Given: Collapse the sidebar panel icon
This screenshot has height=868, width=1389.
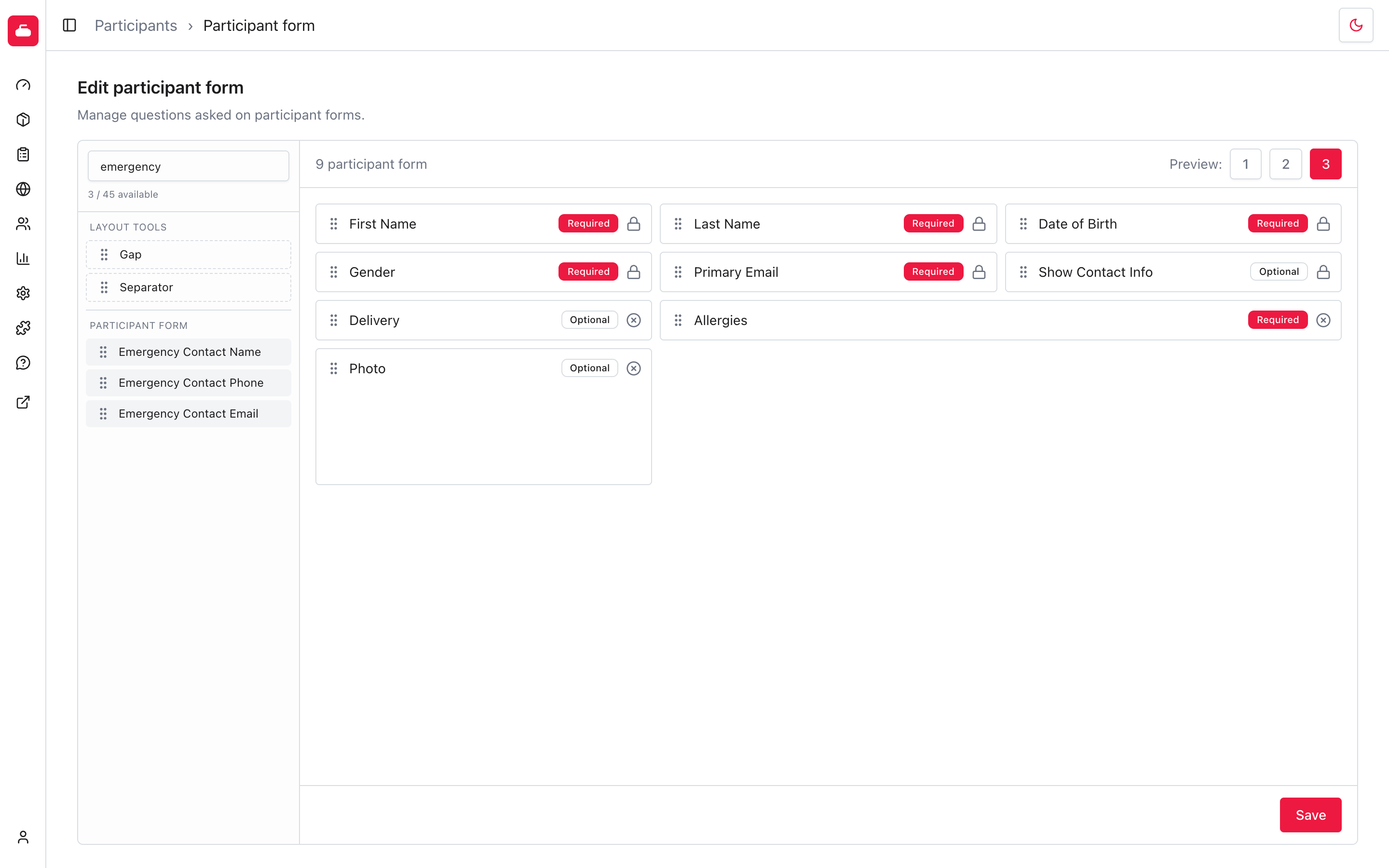Looking at the screenshot, I should 69,25.
